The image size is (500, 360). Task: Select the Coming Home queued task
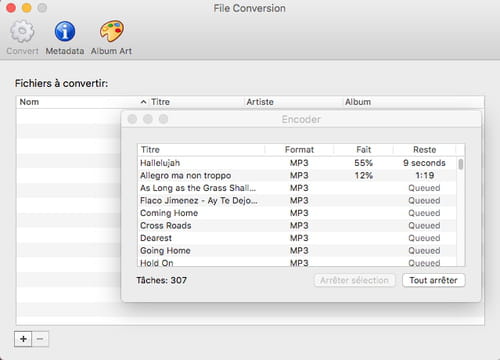pyautogui.click(x=297, y=213)
